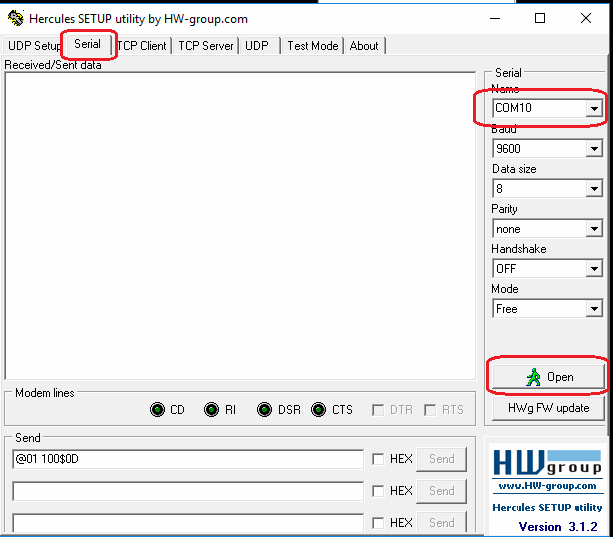Image resolution: width=613 pixels, height=537 pixels.
Task: Check HEX box for third send line
Action: click(378, 523)
